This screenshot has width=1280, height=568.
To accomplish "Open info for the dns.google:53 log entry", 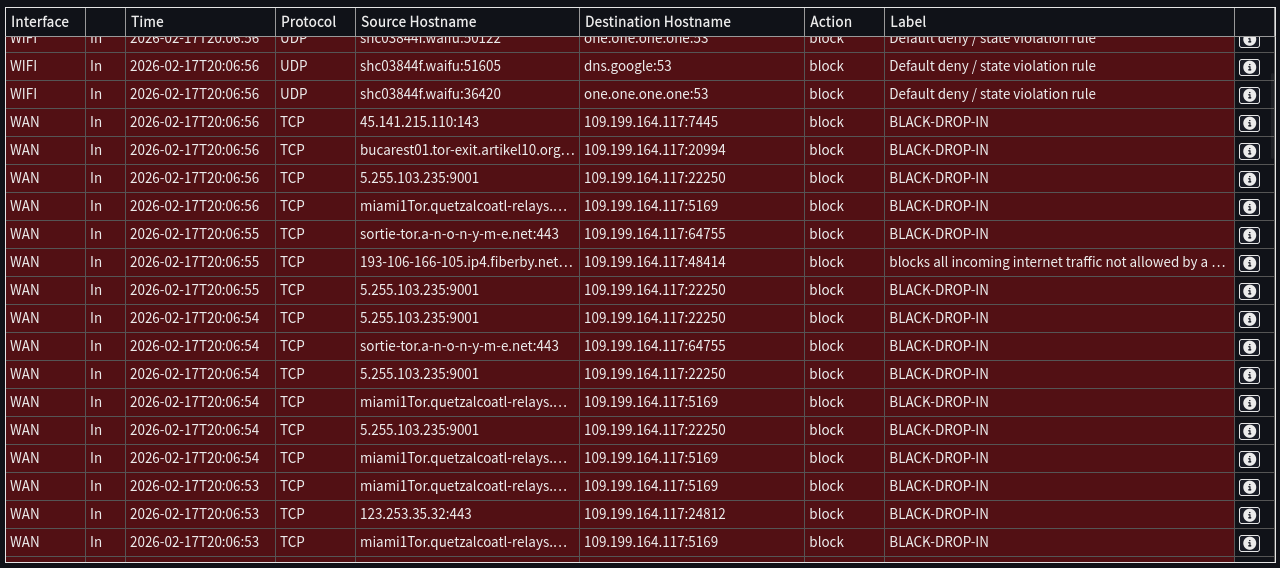I will [x=1249, y=67].
